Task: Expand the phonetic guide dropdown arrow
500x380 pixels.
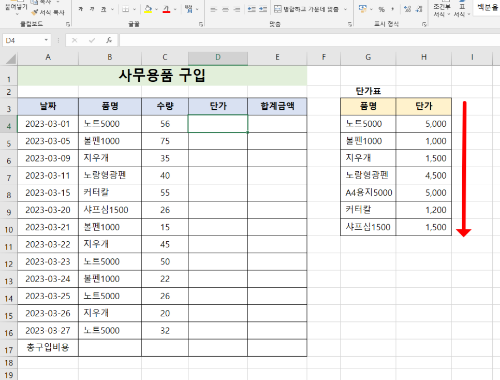Action: (x=197, y=9)
